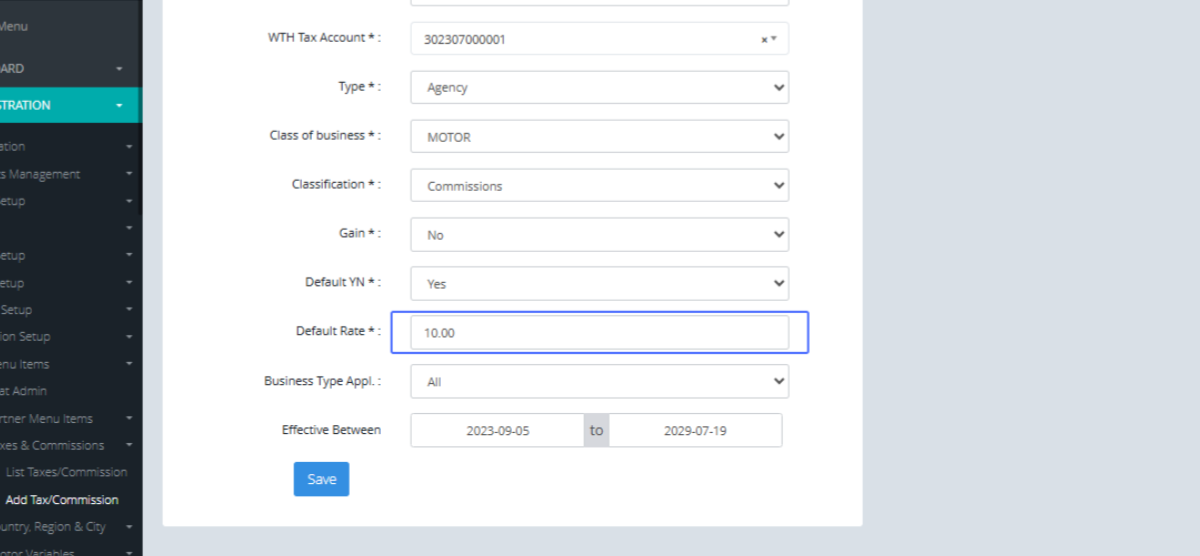Select Add Tax/Commission sidebar item
1200x556 pixels.
coord(62,500)
